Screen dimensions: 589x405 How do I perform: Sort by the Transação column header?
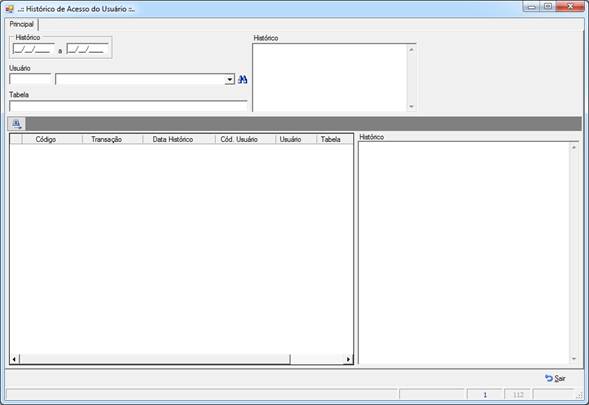click(x=113, y=139)
